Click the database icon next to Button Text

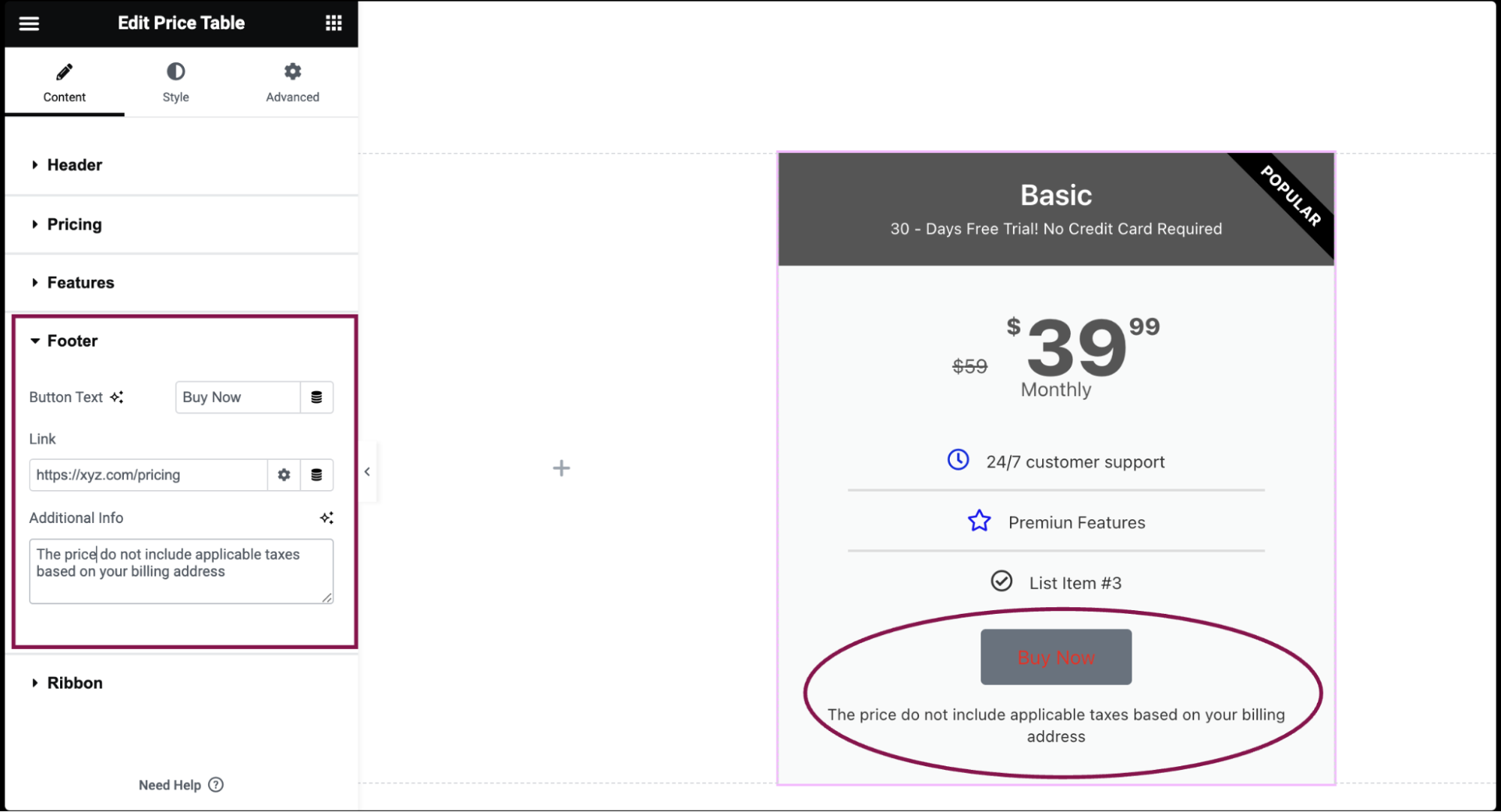pos(317,396)
